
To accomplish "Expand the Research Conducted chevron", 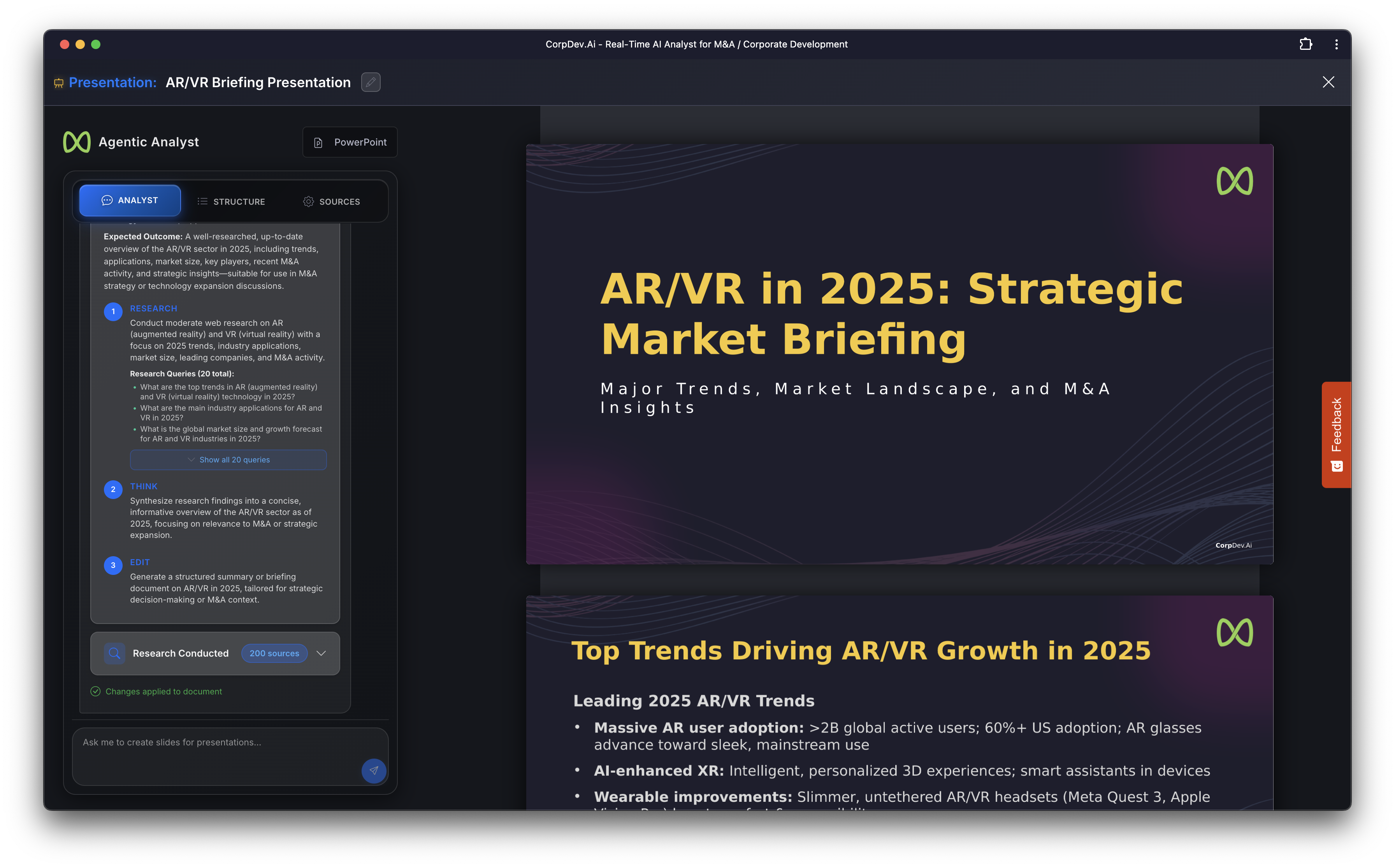I will 322,653.
